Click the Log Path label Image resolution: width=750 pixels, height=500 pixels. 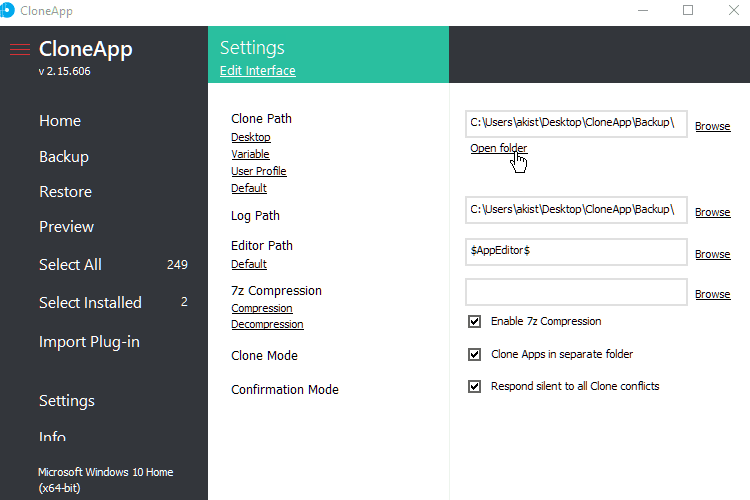click(255, 216)
